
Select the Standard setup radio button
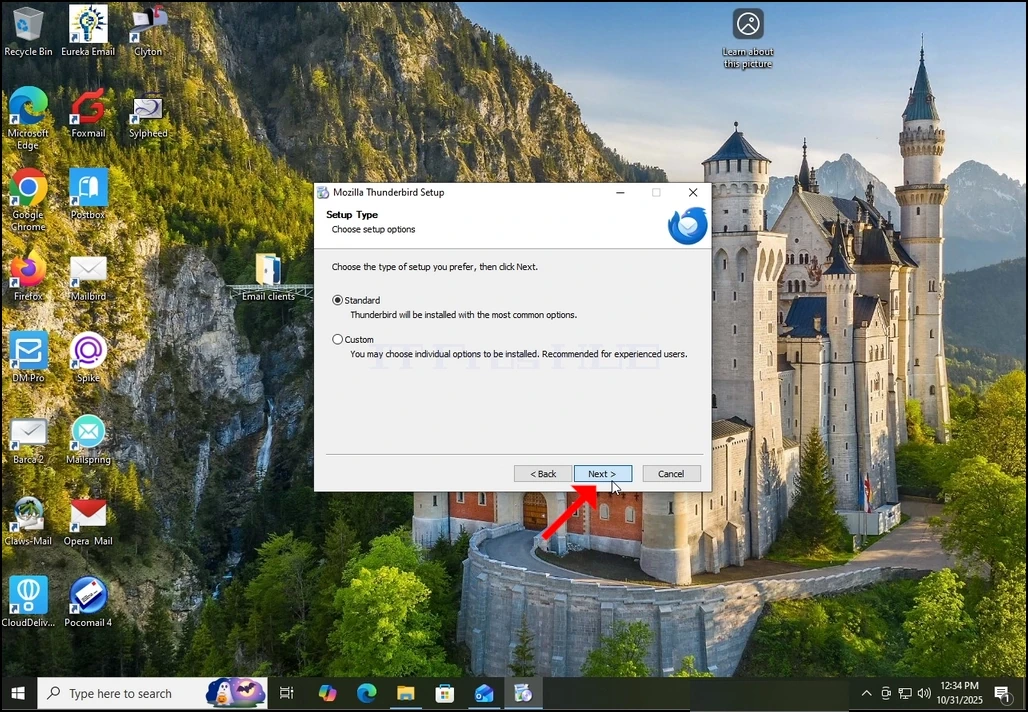tap(338, 300)
